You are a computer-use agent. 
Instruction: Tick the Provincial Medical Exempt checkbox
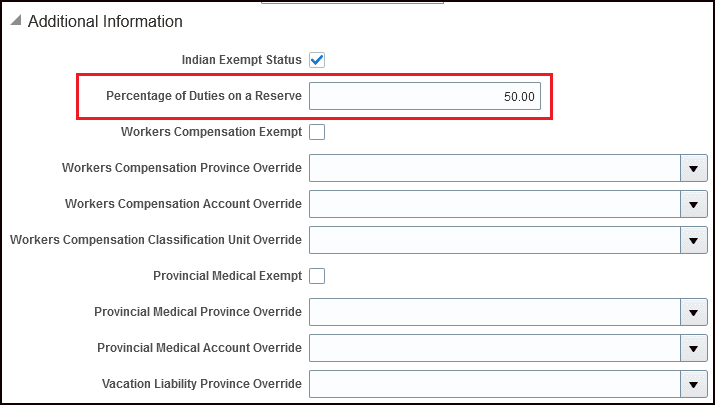[317, 276]
